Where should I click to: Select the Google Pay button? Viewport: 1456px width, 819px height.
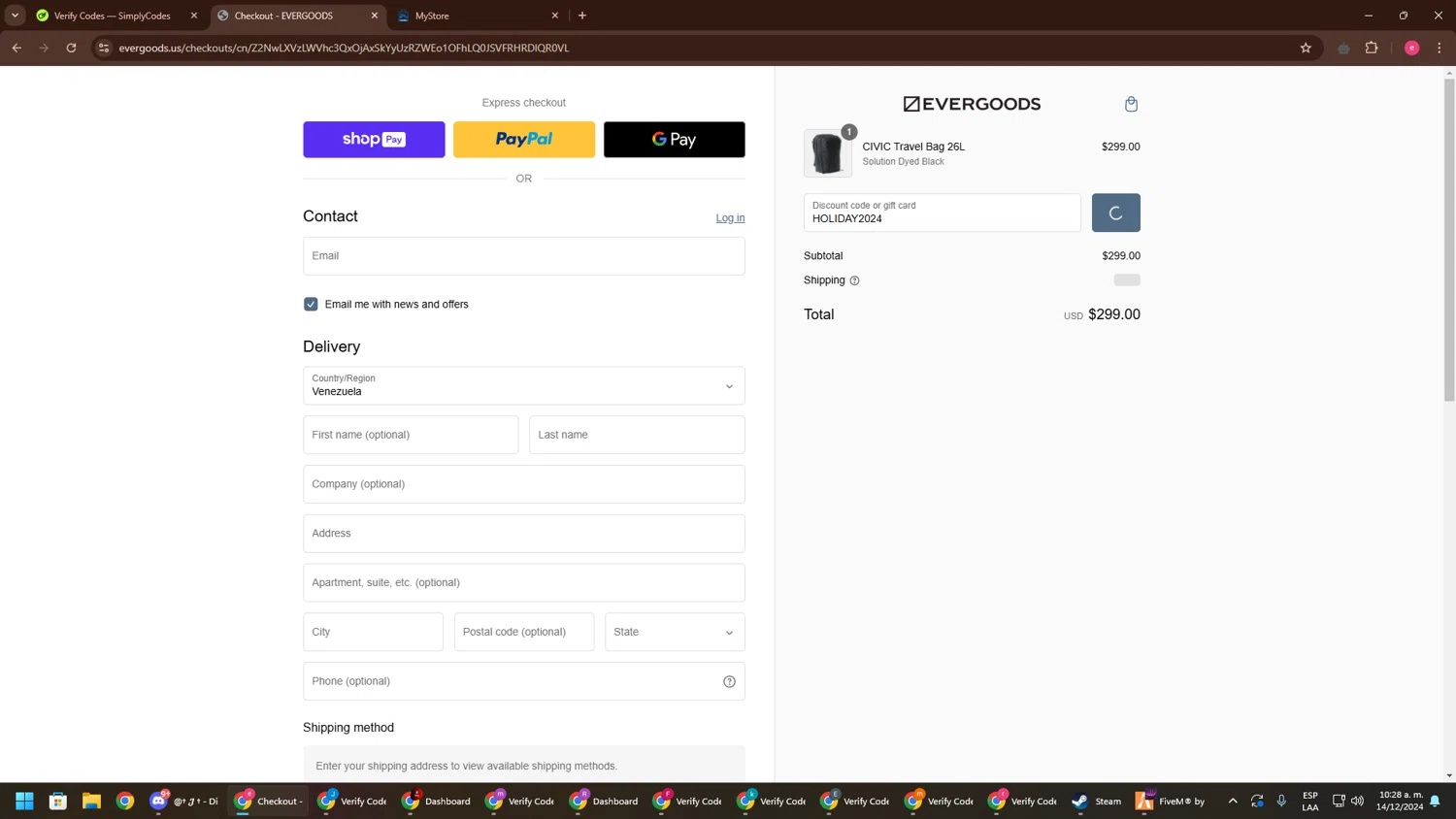tap(675, 139)
